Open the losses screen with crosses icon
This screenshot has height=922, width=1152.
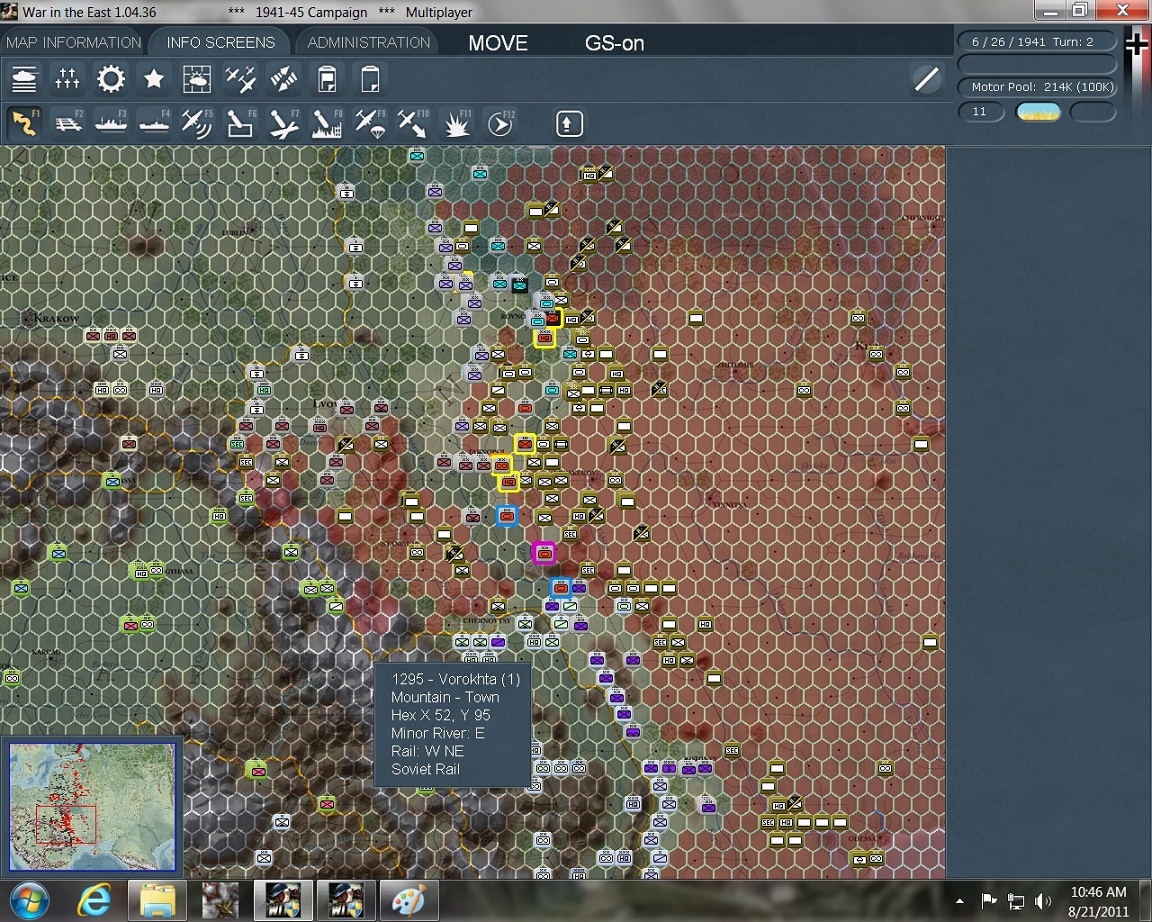point(67,79)
